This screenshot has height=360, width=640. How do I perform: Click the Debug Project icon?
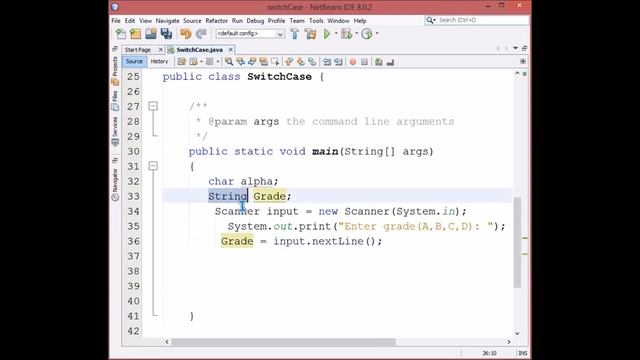coord(347,34)
